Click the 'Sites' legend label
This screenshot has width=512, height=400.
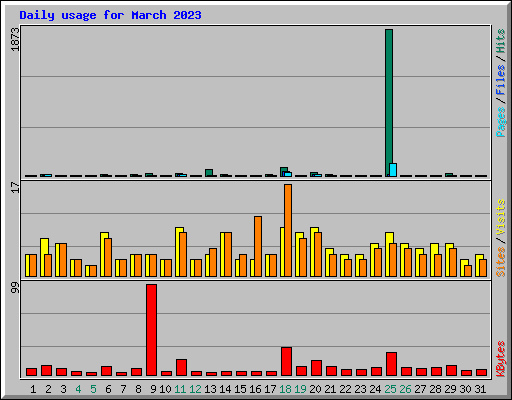pyautogui.click(x=500, y=262)
